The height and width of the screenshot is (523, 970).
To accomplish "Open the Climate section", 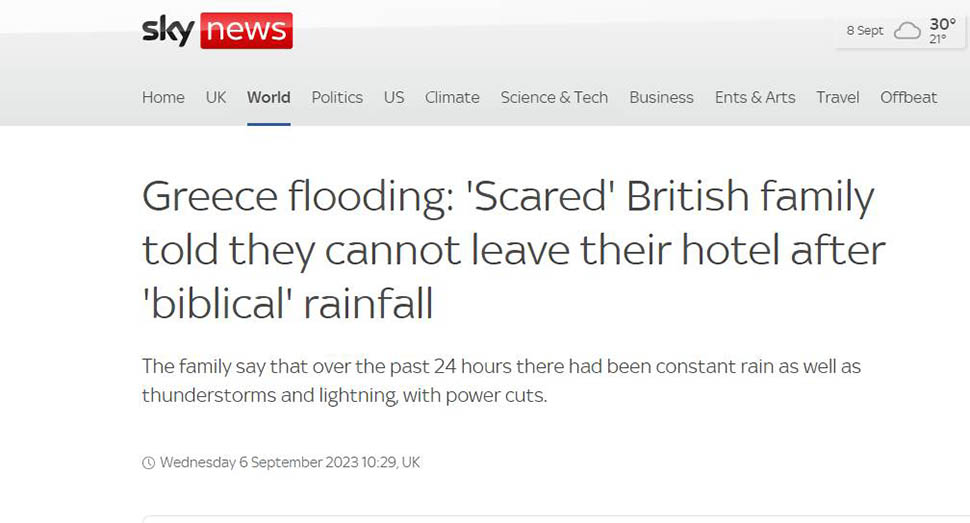I will tap(452, 97).
